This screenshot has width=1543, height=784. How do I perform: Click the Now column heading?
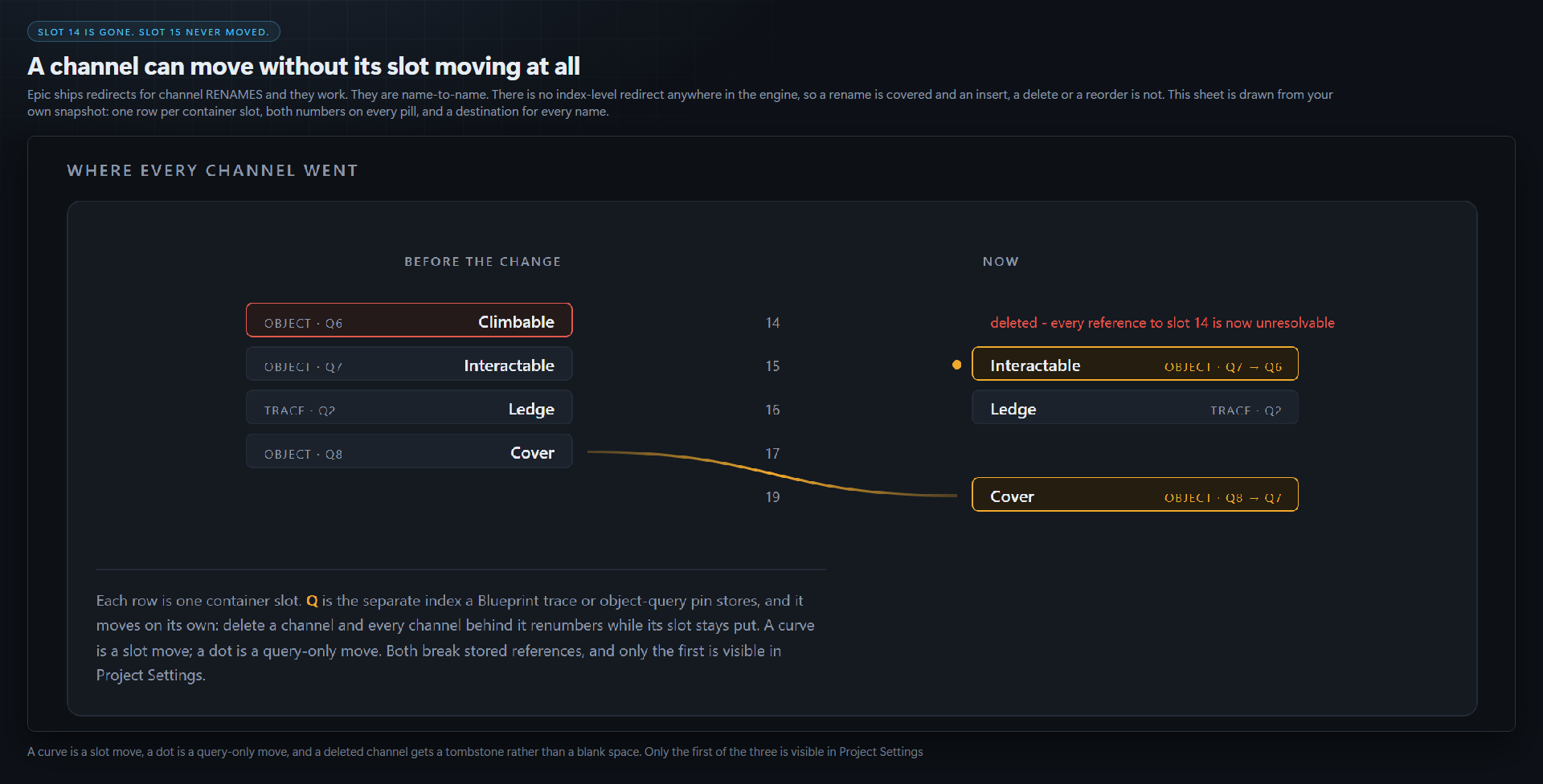(x=1001, y=262)
